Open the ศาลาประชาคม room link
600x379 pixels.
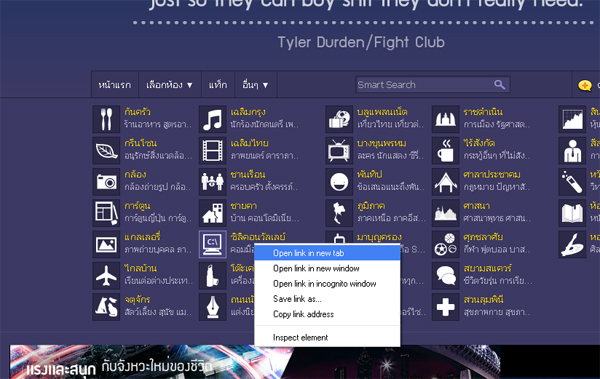click(492, 175)
